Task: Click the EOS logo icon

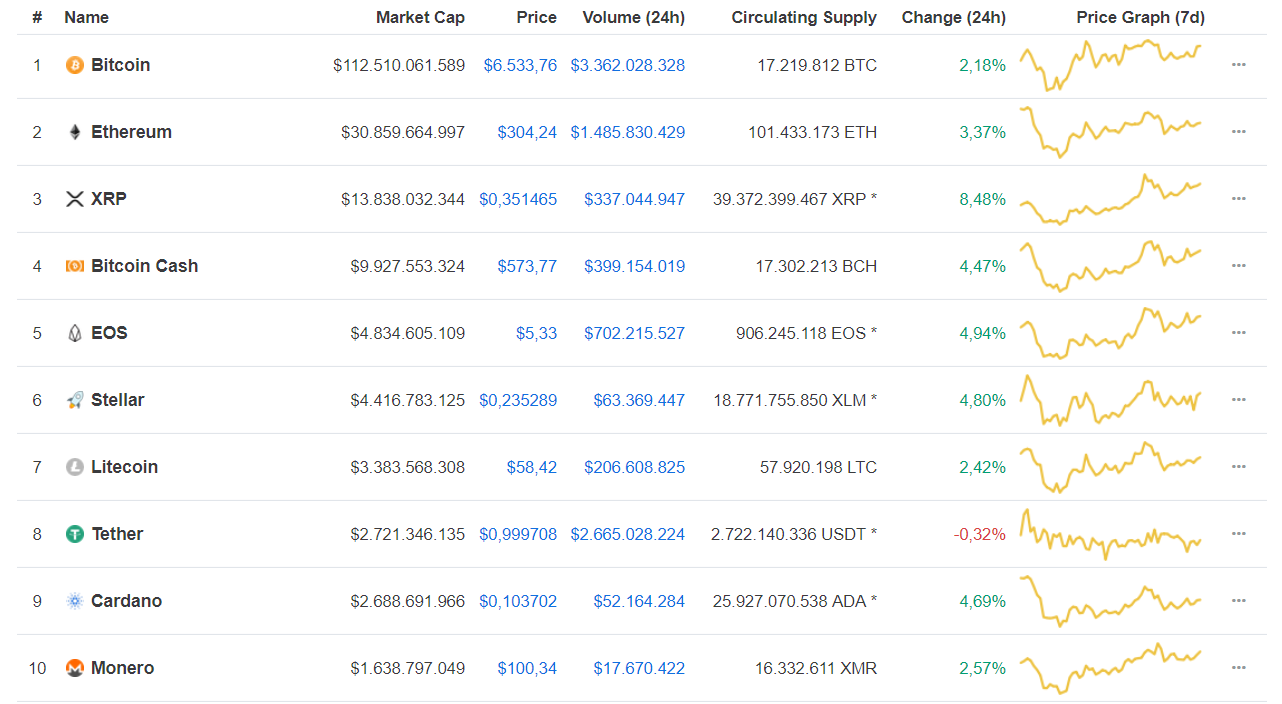Action: coord(73,332)
